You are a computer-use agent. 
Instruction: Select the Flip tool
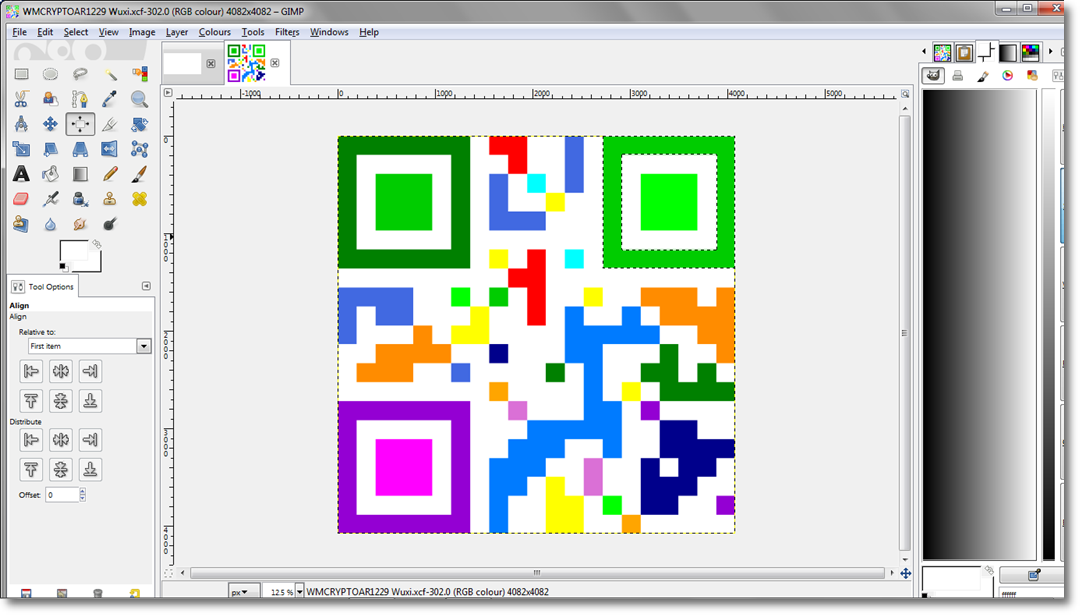(110, 149)
